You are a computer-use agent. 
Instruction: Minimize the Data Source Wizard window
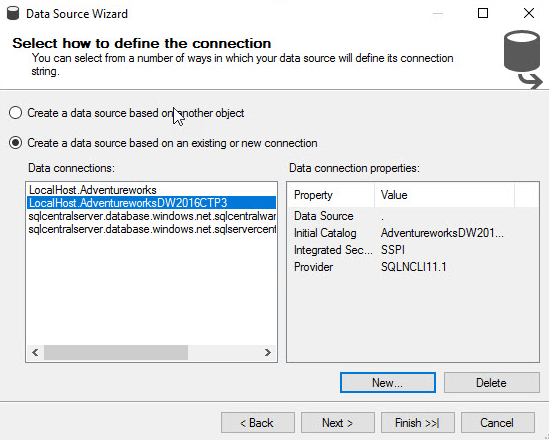click(438, 13)
